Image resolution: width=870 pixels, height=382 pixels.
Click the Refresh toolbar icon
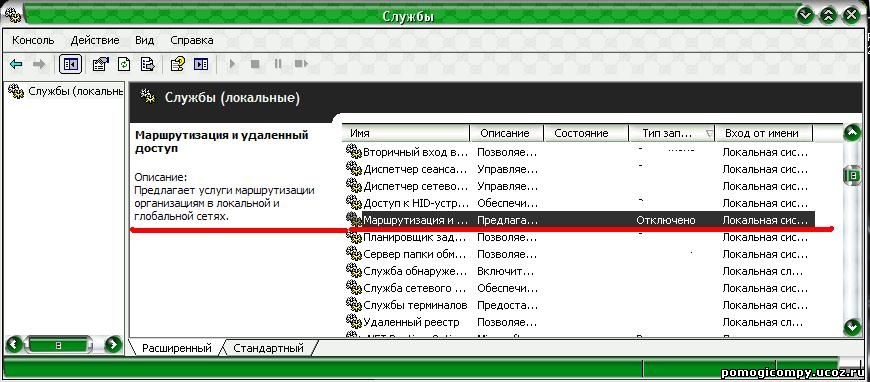[x=124, y=64]
